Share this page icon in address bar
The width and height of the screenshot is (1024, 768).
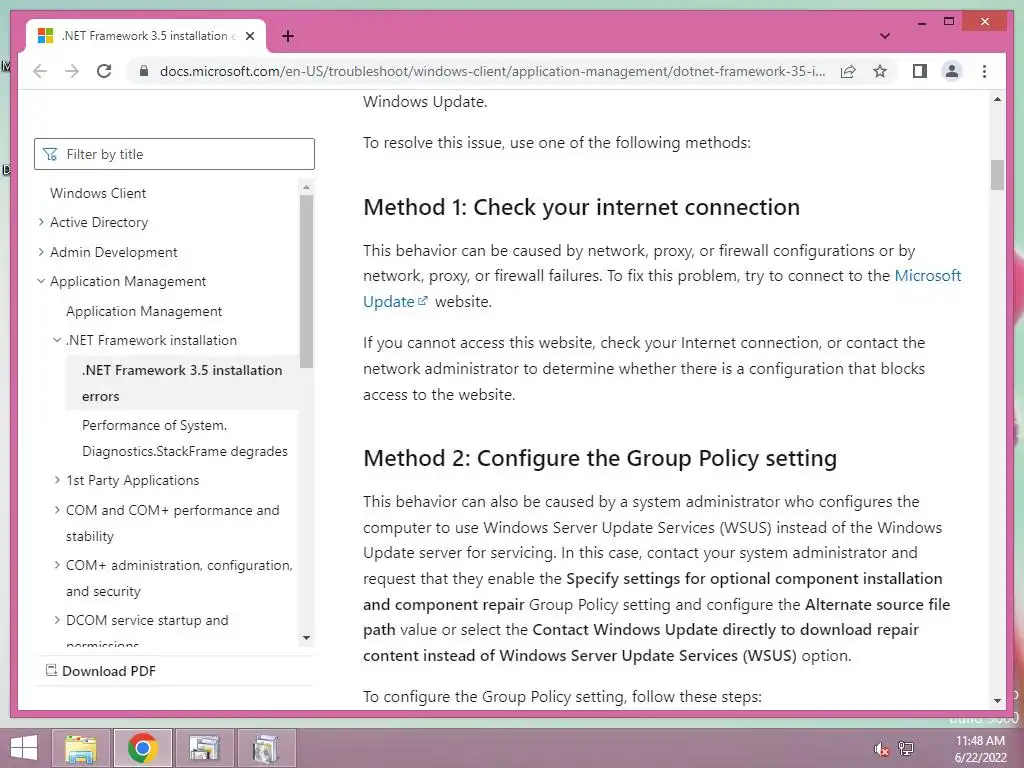[848, 71]
